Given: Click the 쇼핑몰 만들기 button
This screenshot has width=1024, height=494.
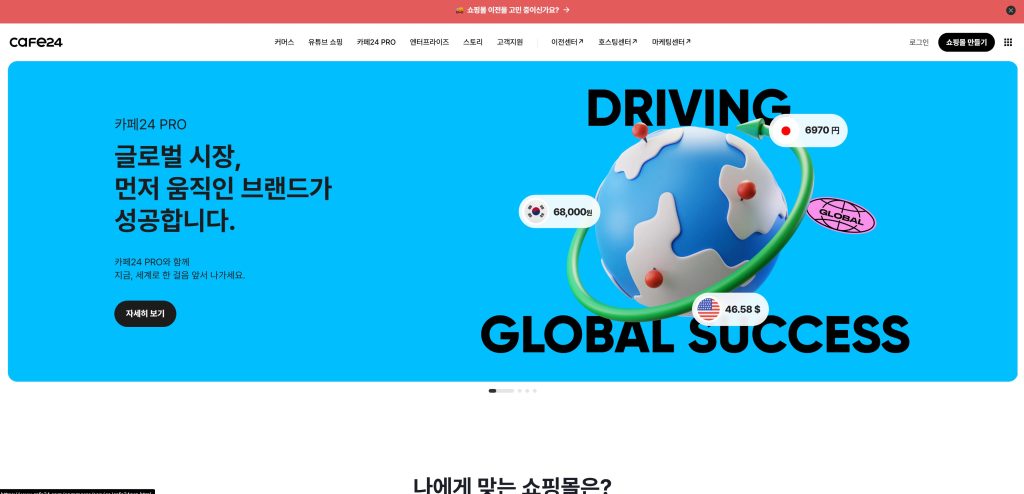Looking at the screenshot, I should pos(966,42).
